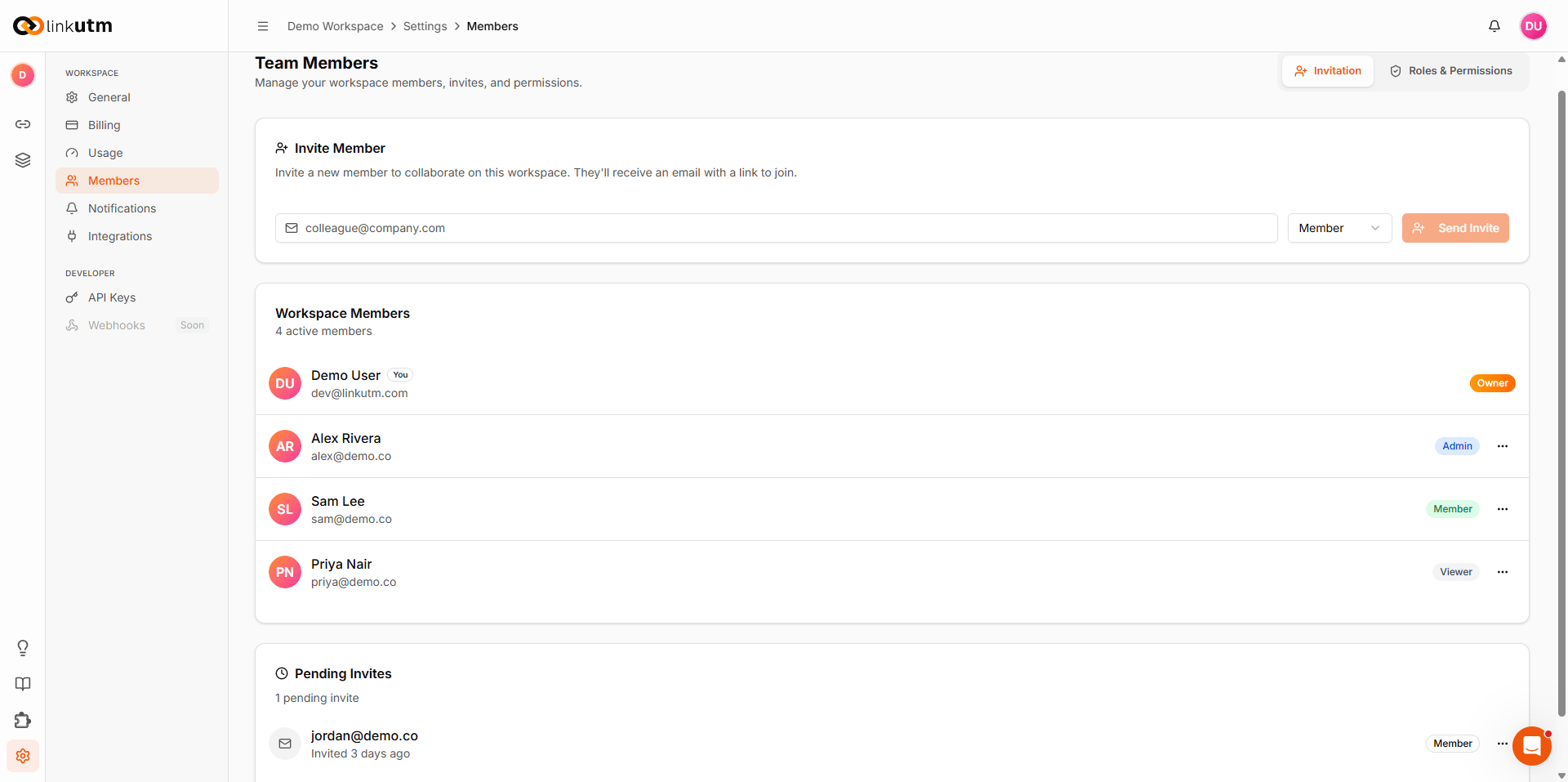Screen dimensions: 1568x782
Task: Click Sam Lee's Member badge
Action: 1453,509
